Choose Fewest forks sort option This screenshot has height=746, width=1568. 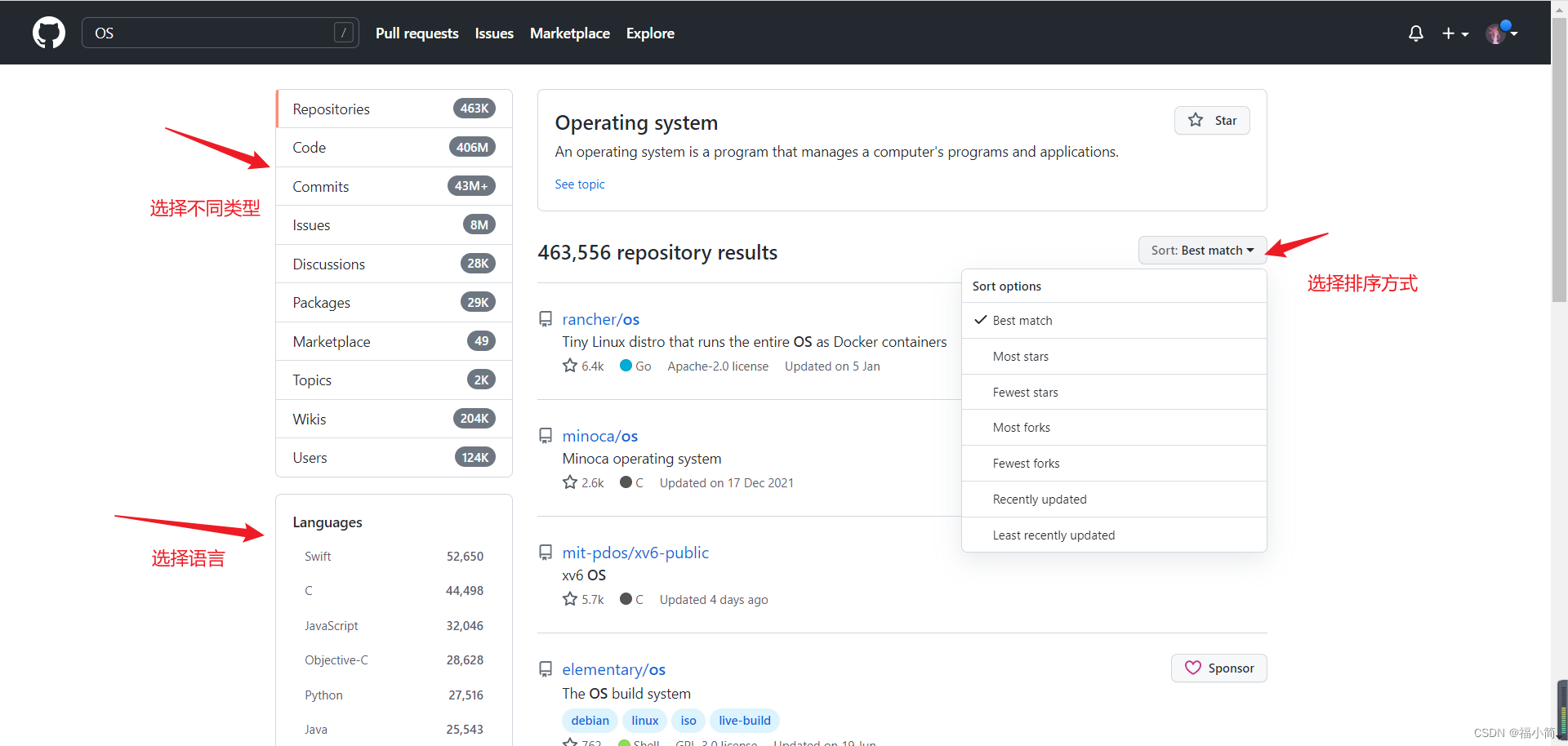(1114, 464)
